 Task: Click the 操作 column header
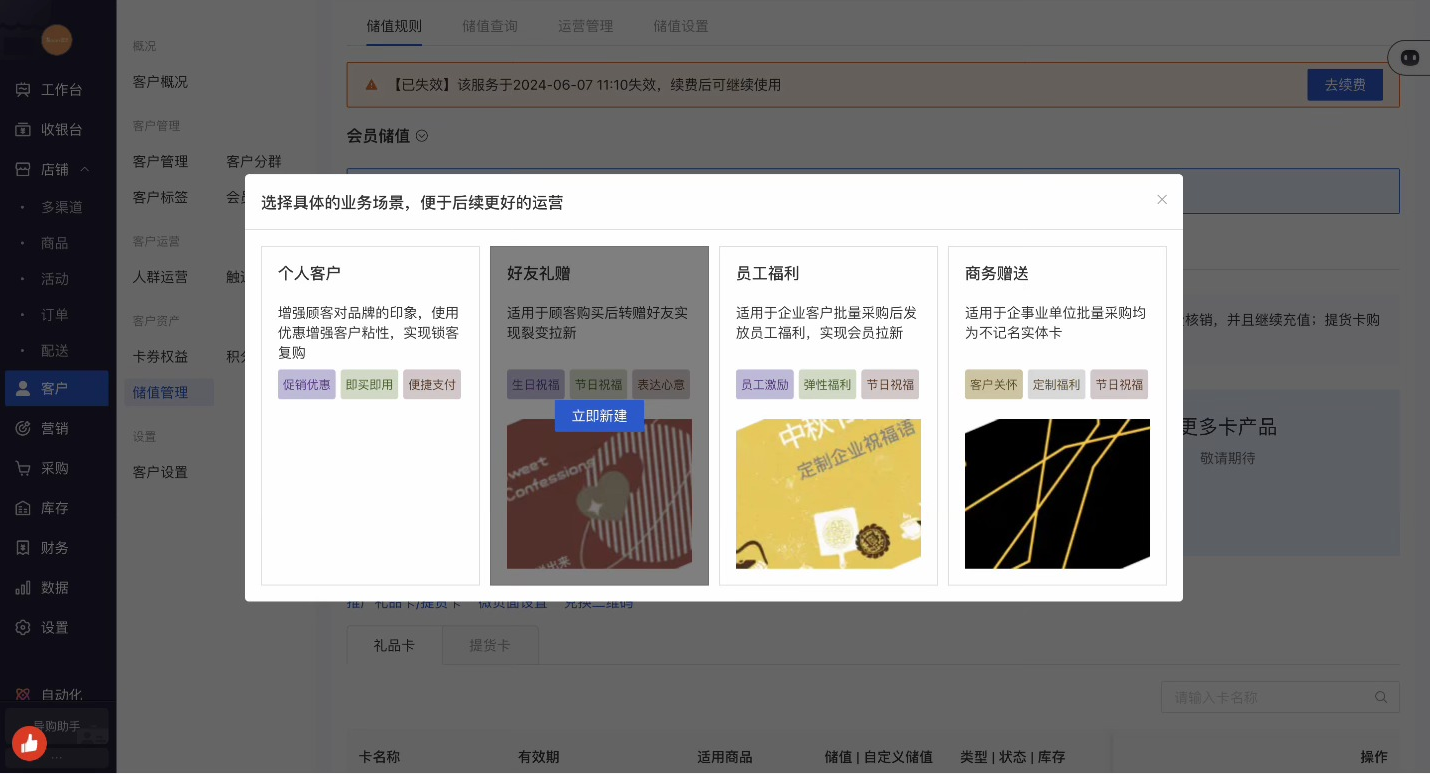(1374, 757)
